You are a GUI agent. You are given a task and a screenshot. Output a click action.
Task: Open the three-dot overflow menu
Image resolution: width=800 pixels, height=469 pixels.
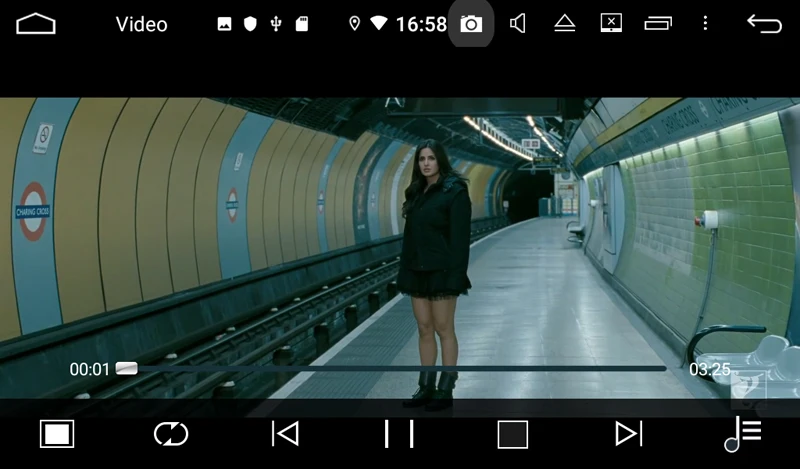[x=705, y=23]
